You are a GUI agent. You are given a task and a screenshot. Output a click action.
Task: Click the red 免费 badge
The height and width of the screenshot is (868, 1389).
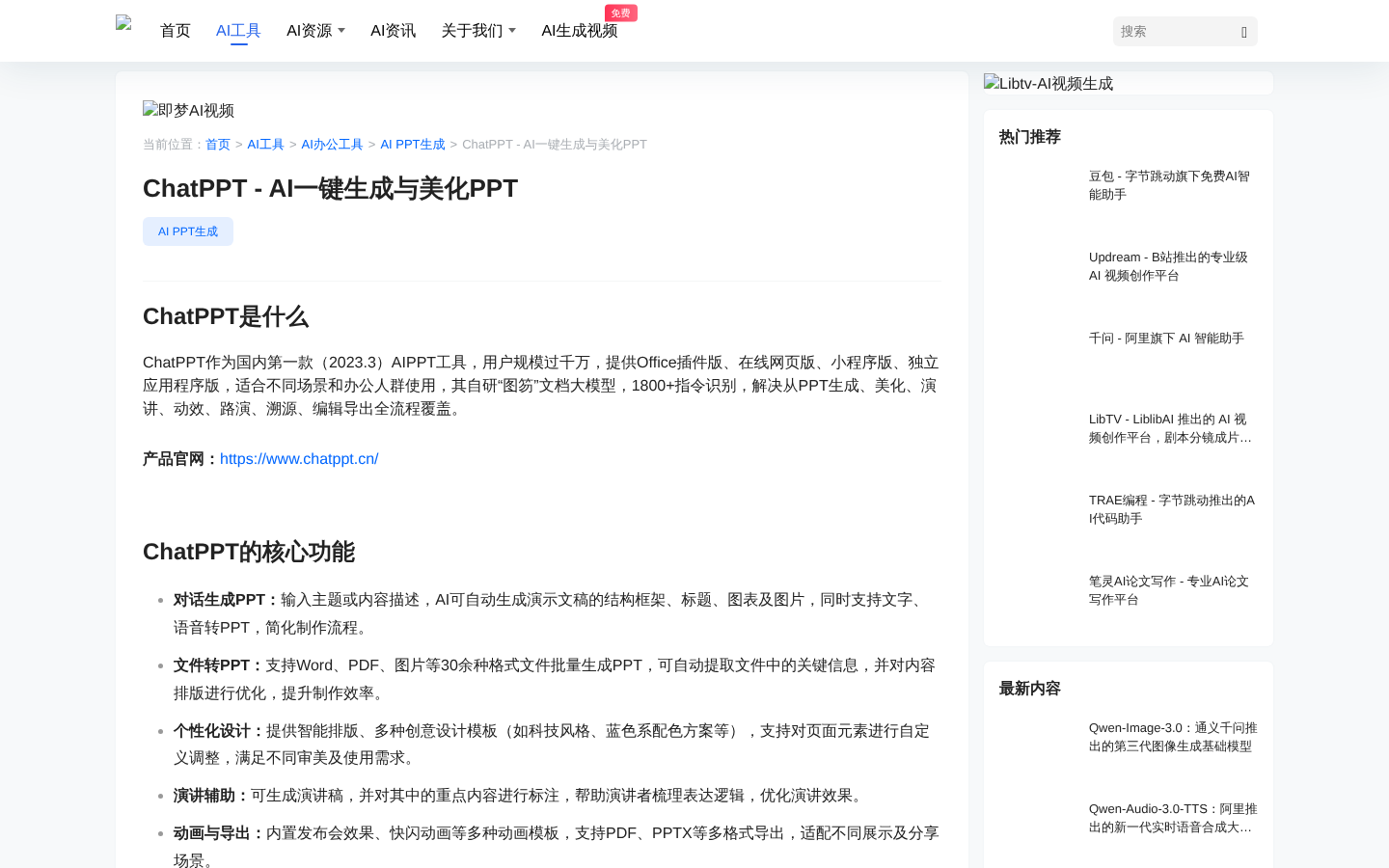pos(621,13)
